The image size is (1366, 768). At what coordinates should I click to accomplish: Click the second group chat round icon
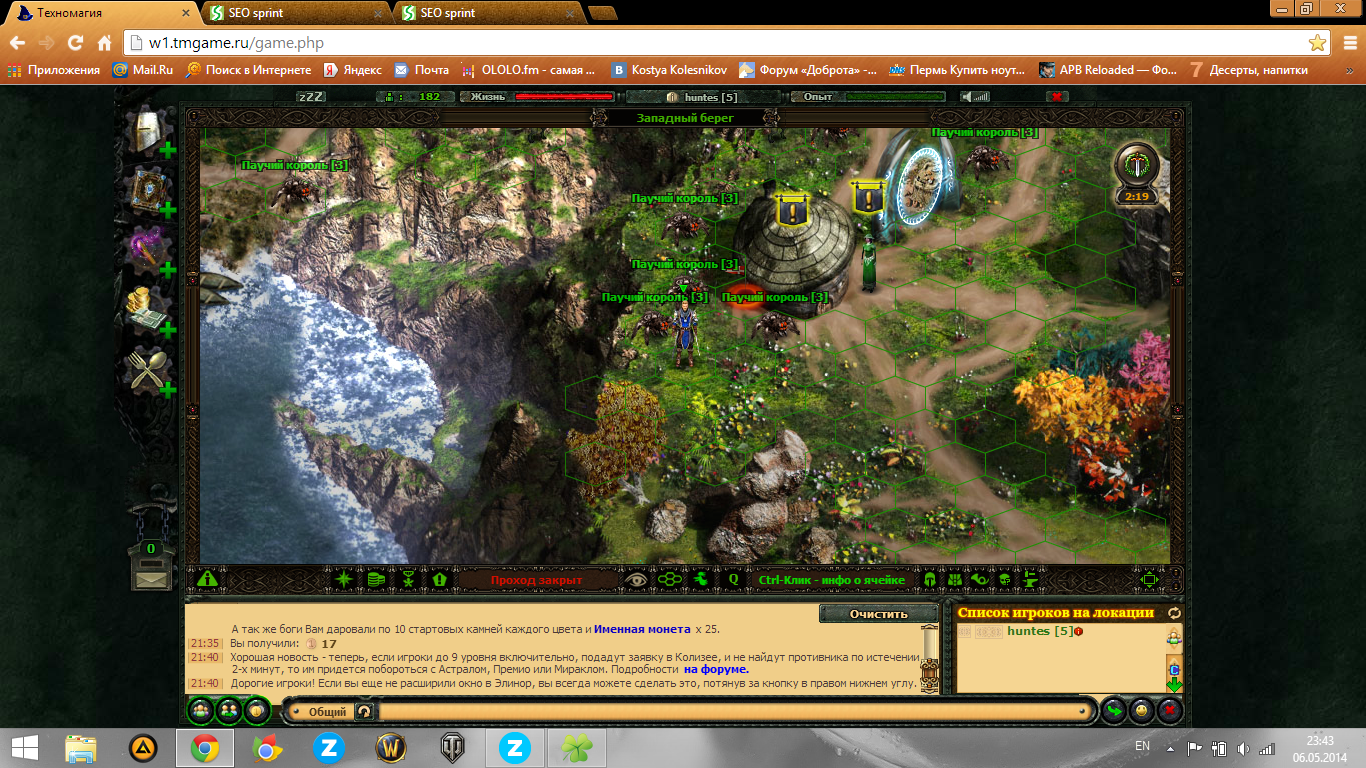tap(229, 710)
